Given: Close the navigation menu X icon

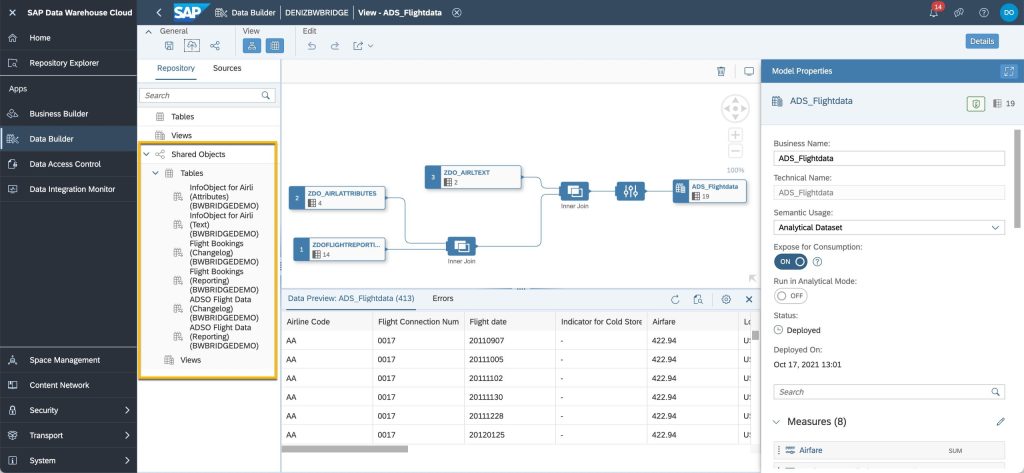Looking at the screenshot, I should [12, 12].
